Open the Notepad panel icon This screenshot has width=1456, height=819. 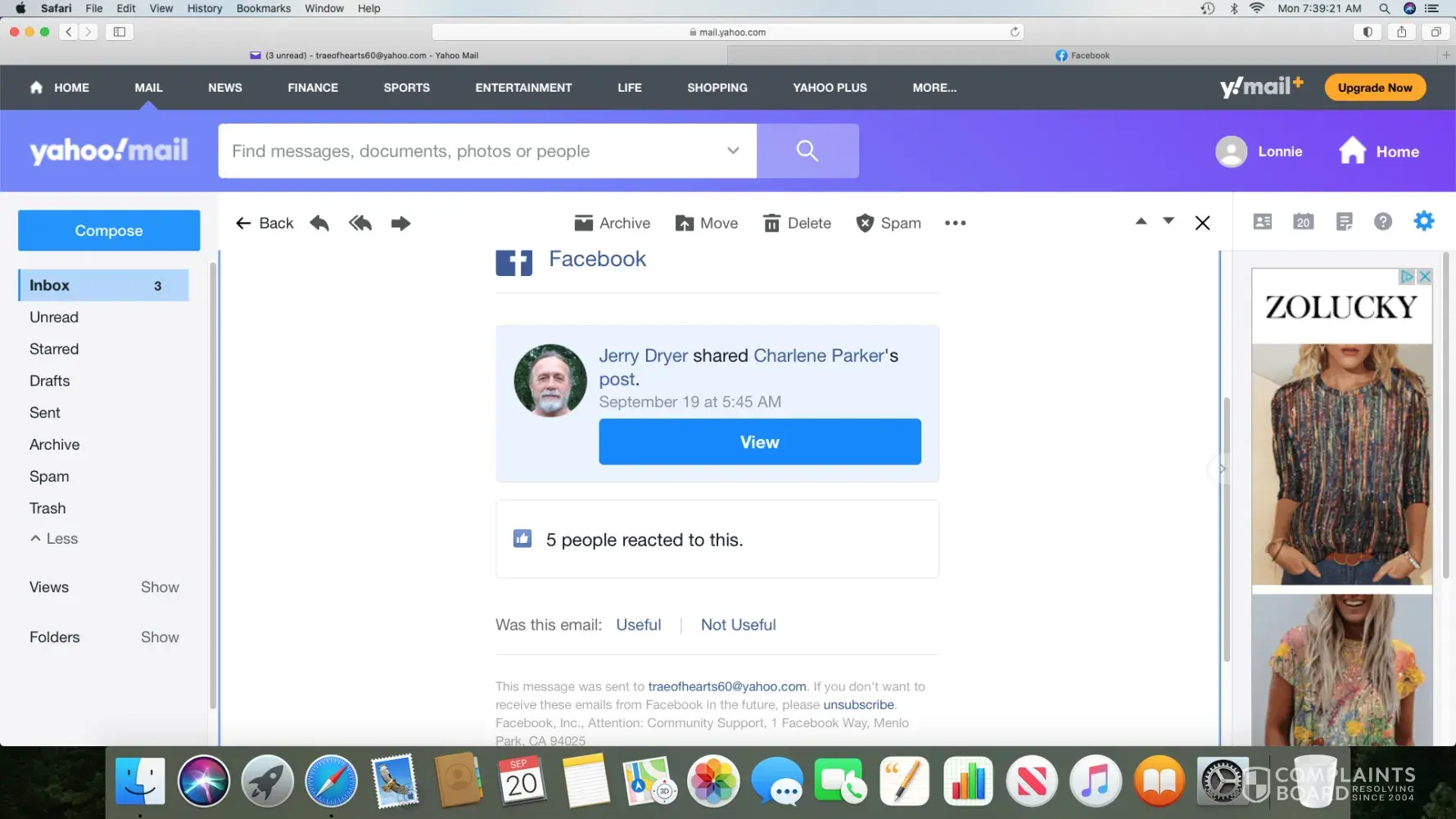(x=1344, y=221)
